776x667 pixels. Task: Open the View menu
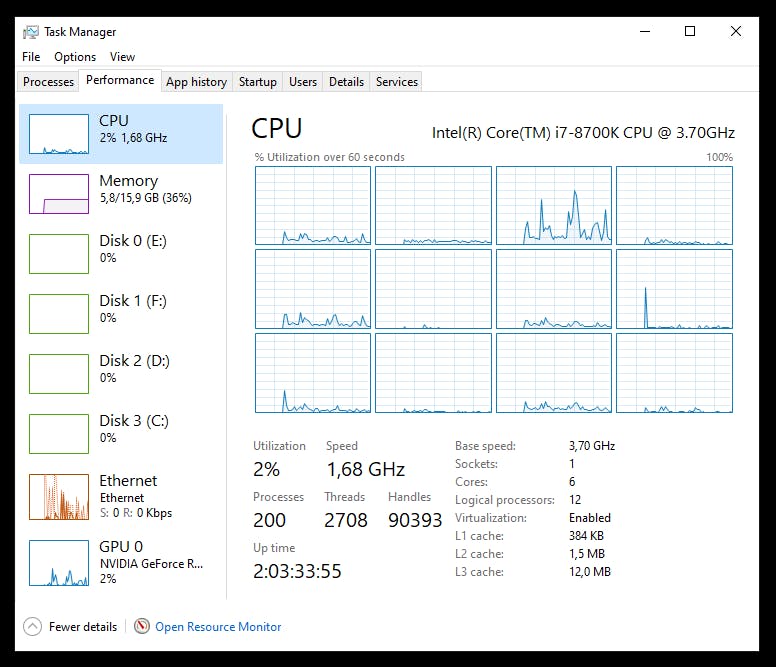[x=122, y=57]
